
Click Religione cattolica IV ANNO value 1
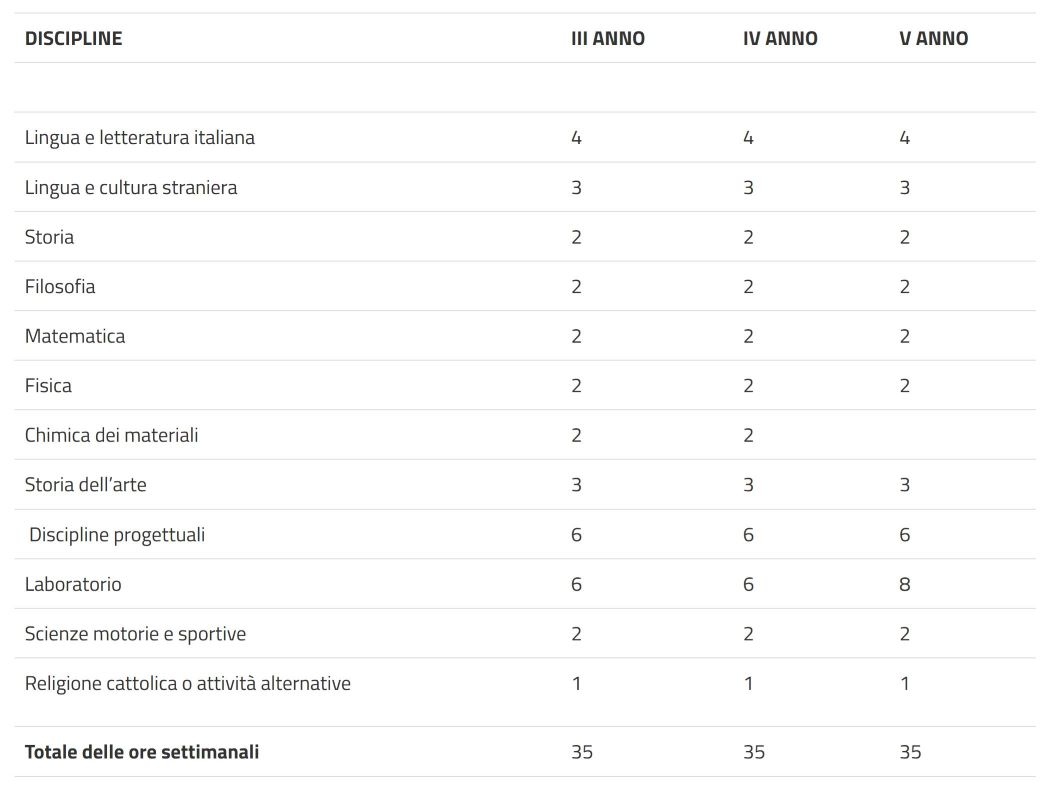click(x=748, y=684)
